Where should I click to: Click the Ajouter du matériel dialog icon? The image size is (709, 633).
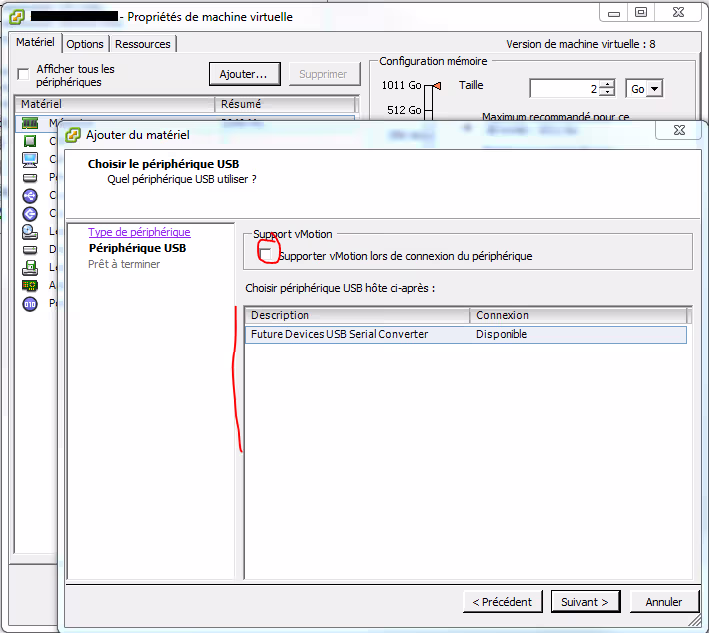point(73,135)
